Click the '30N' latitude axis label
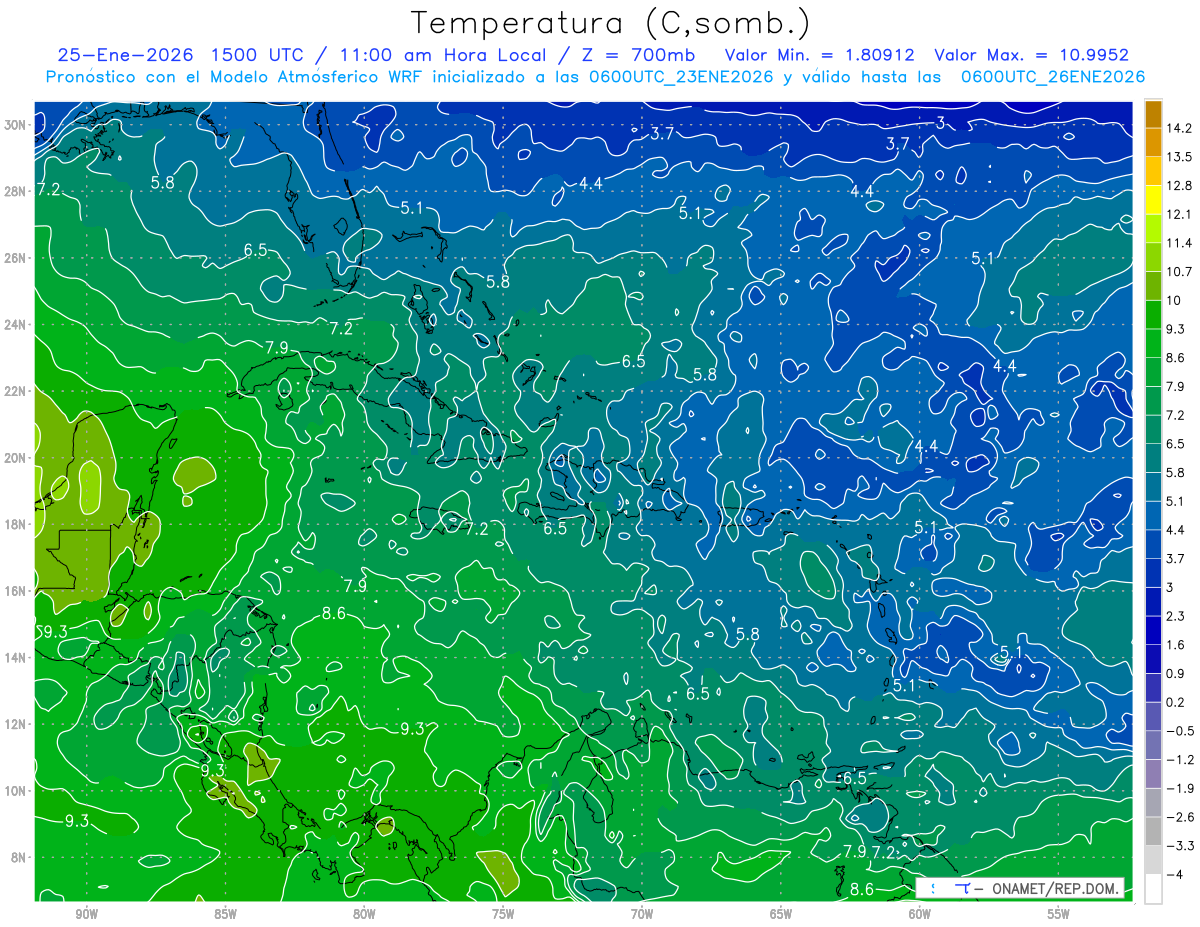Viewport: 1200px width, 927px height. coord(17,125)
